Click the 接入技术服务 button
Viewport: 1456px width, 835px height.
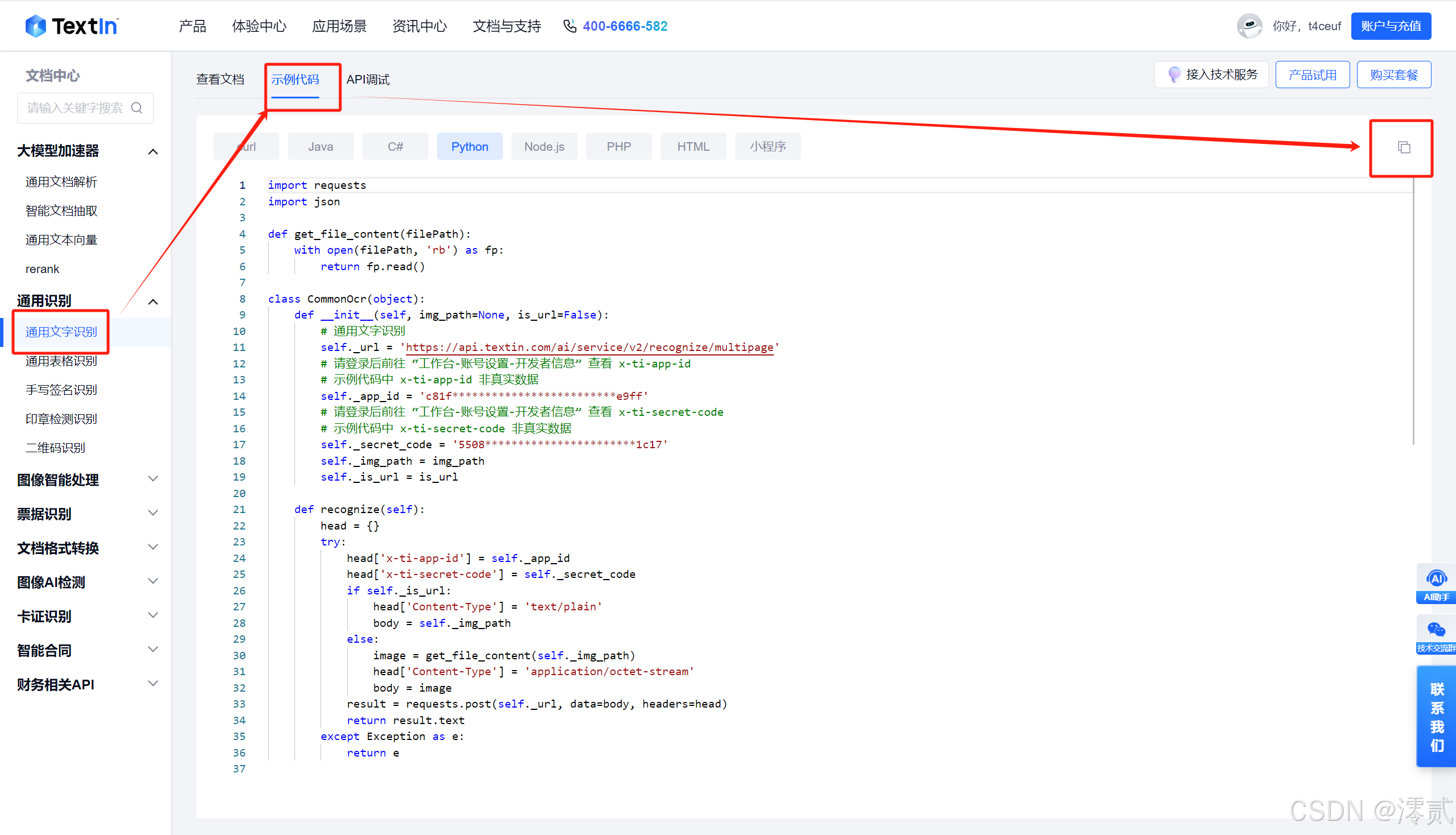coord(1211,75)
